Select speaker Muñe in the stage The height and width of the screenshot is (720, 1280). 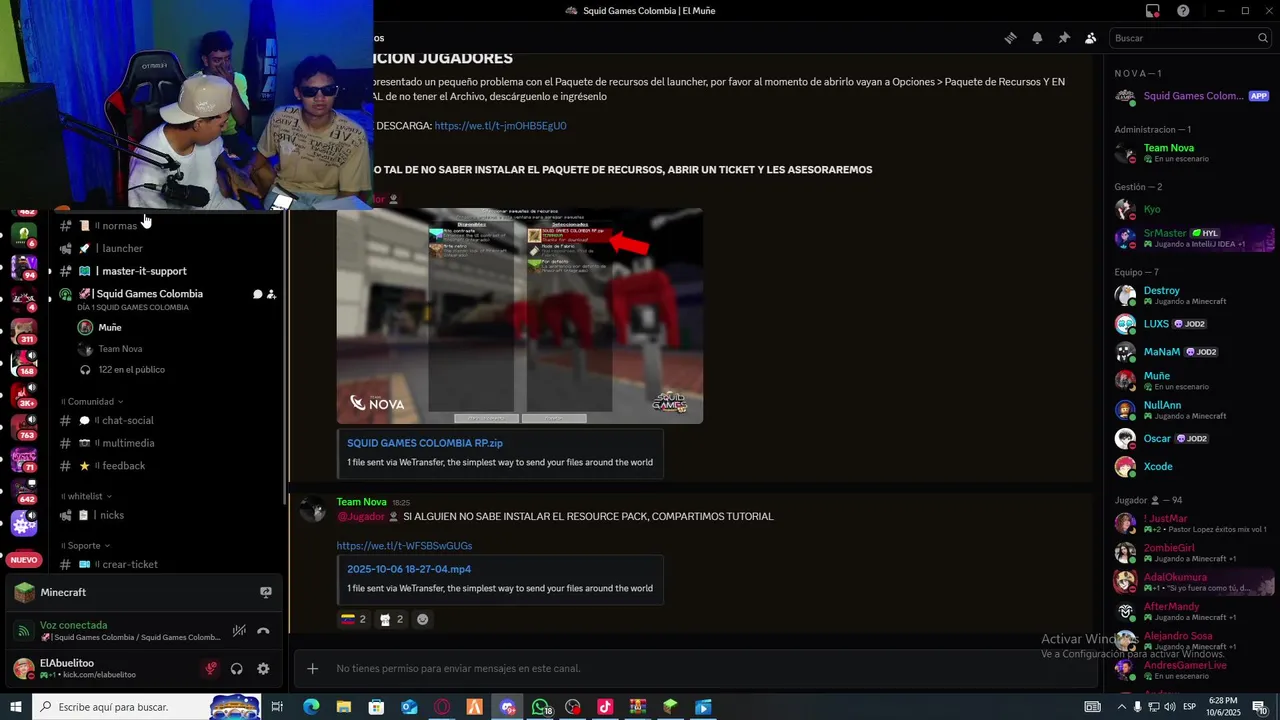[x=110, y=327]
